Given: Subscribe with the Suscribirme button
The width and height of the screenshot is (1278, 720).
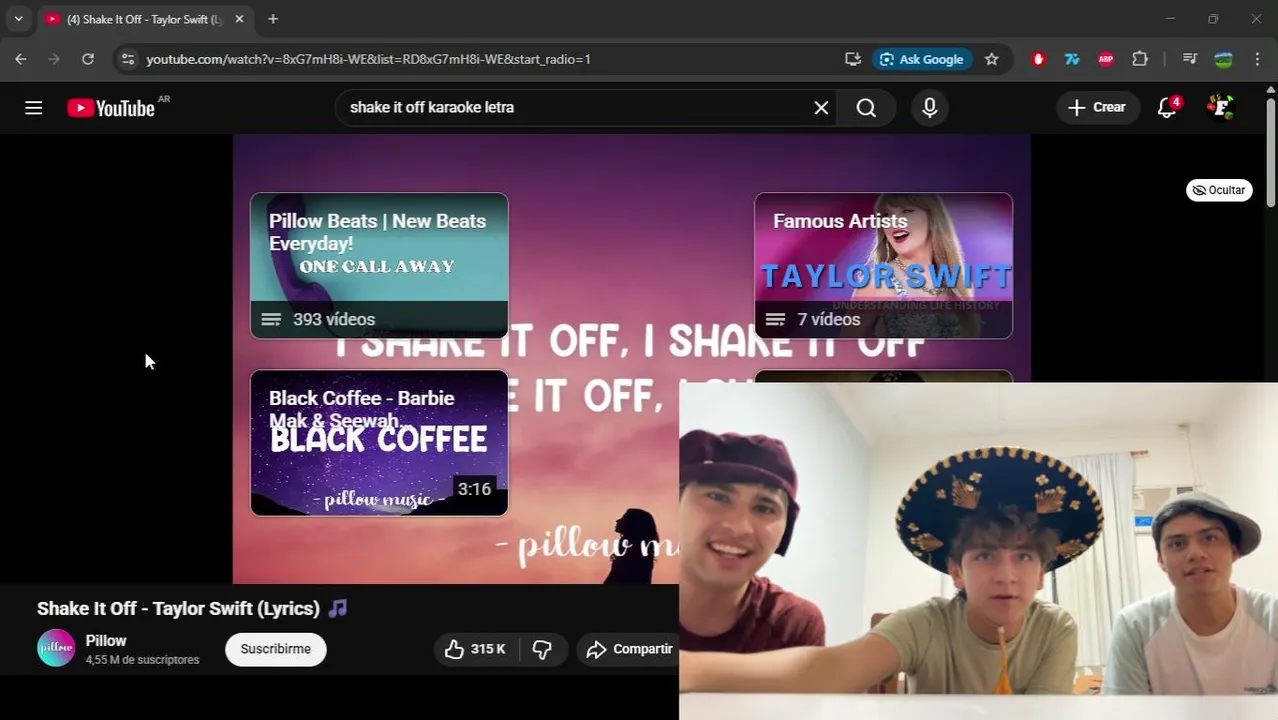Looking at the screenshot, I should pyautogui.click(x=276, y=649).
